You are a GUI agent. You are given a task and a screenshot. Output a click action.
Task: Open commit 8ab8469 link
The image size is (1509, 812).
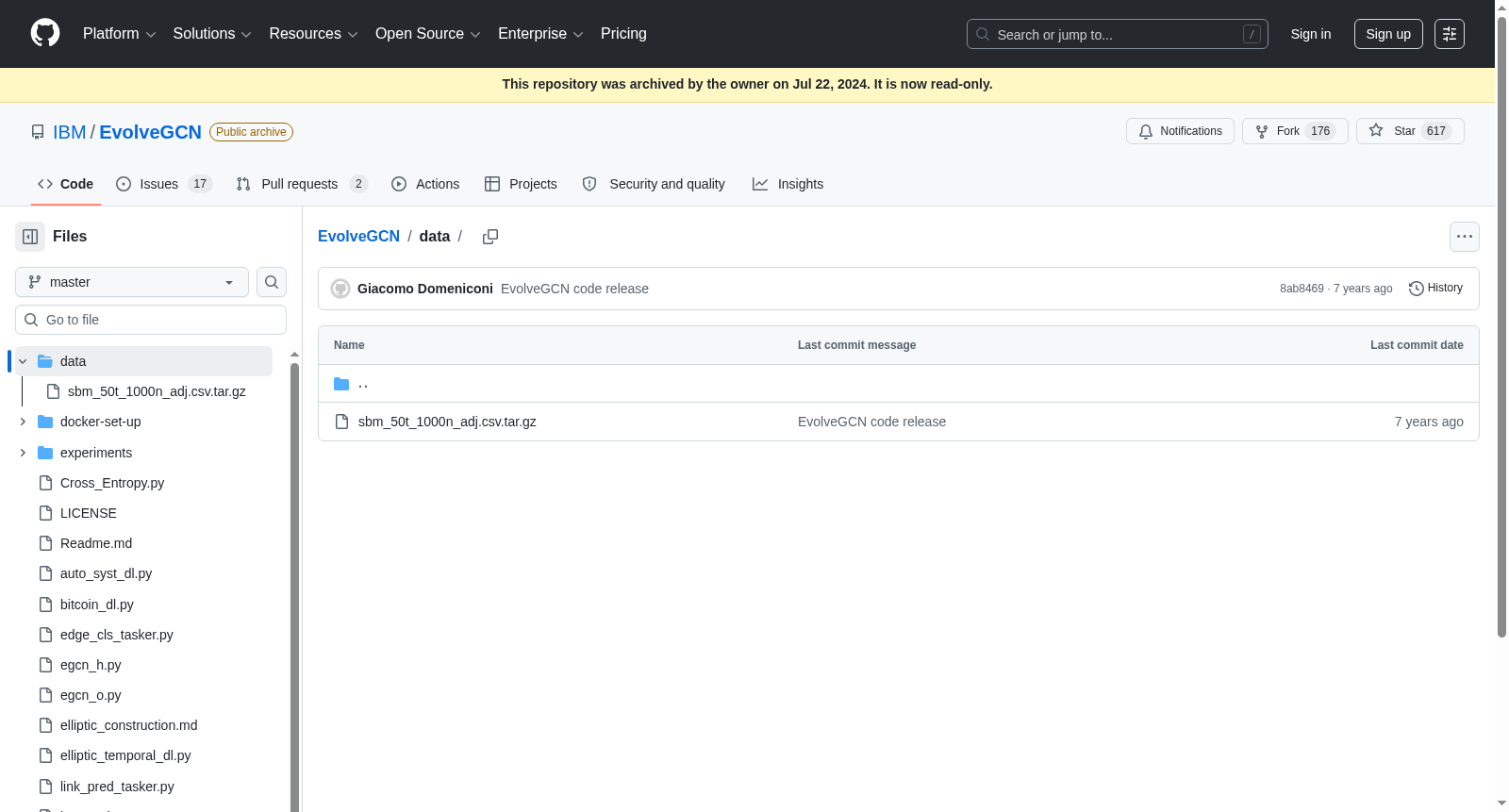[x=1302, y=289]
